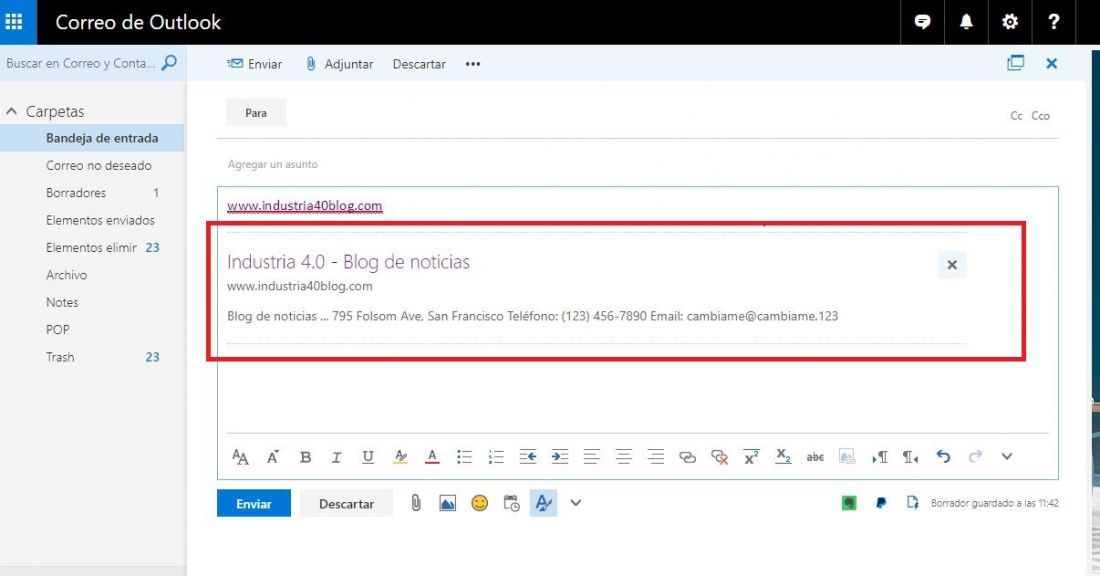Screen dimensions: 1100x576
Task: Increase the paragraph indent
Action: 560,457
